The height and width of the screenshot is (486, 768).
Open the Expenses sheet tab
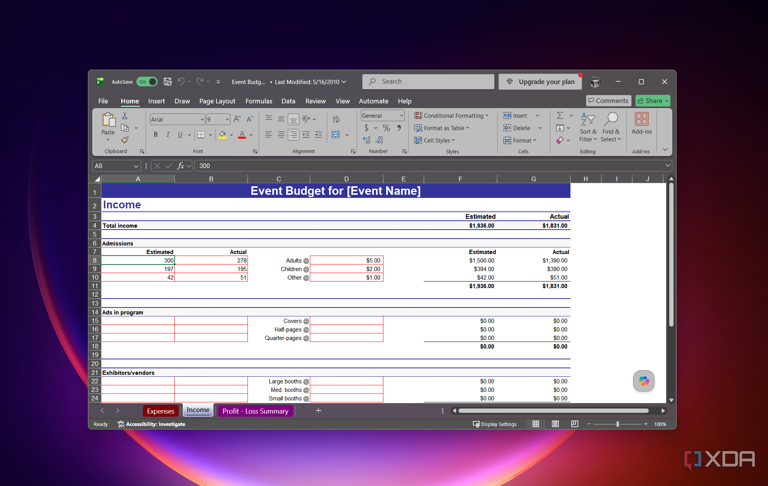160,411
